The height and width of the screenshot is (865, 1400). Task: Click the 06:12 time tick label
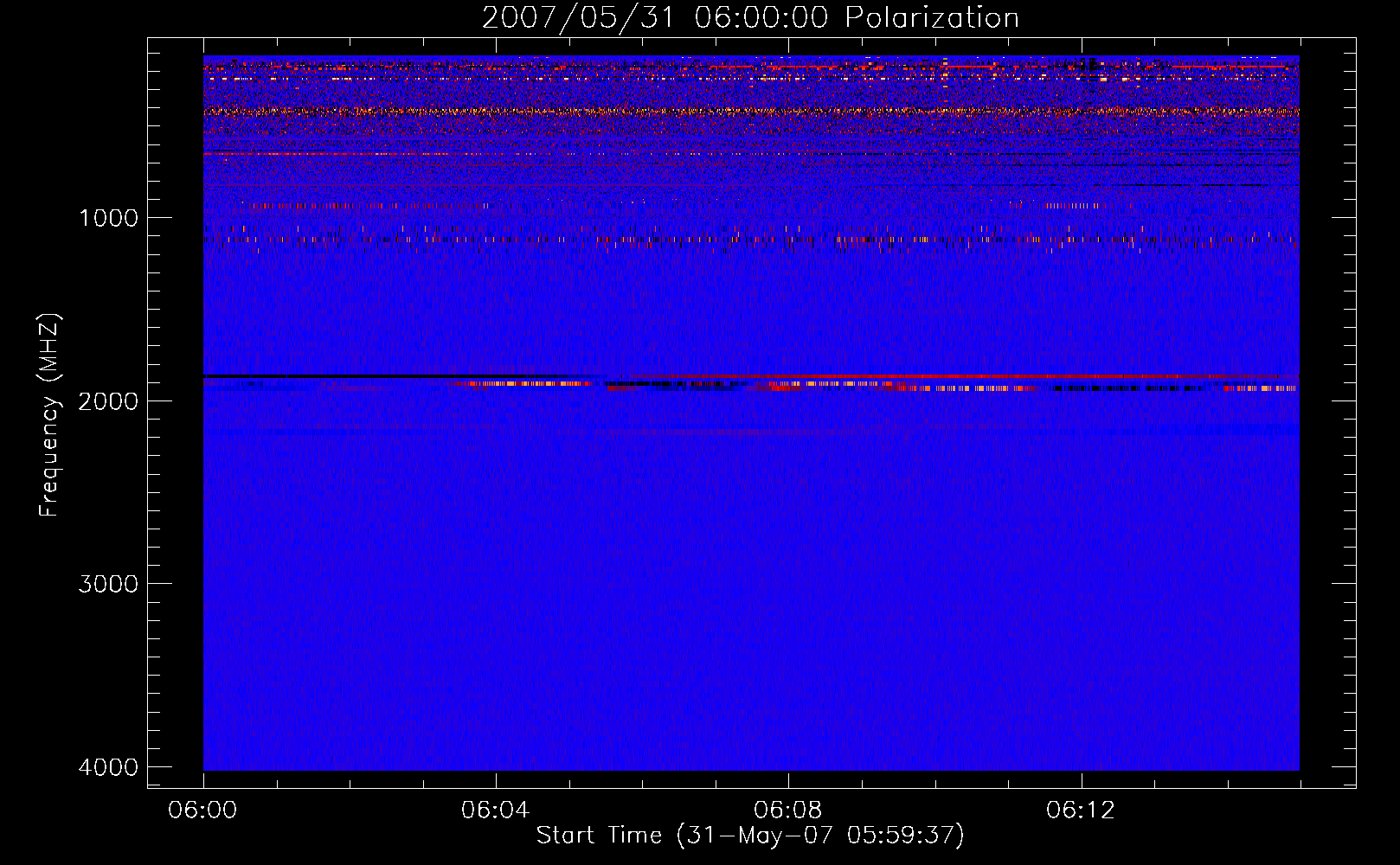[x=1081, y=811]
